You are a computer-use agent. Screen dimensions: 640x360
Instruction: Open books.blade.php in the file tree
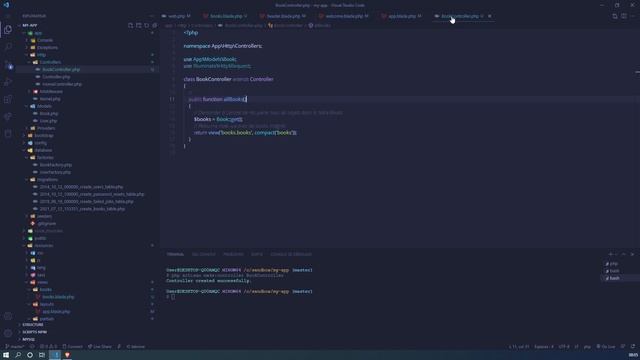[x=58, y=297]
